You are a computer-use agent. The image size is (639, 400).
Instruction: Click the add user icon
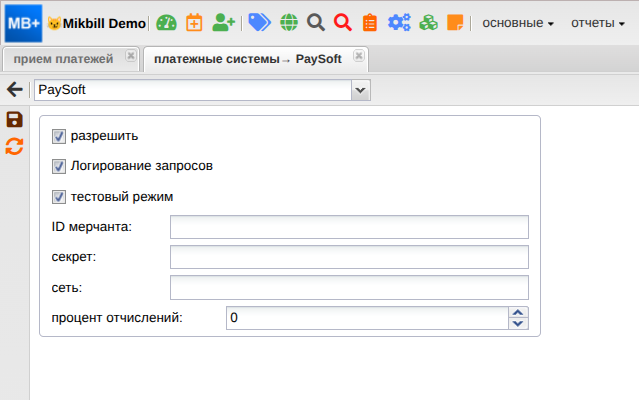(224, 22)
